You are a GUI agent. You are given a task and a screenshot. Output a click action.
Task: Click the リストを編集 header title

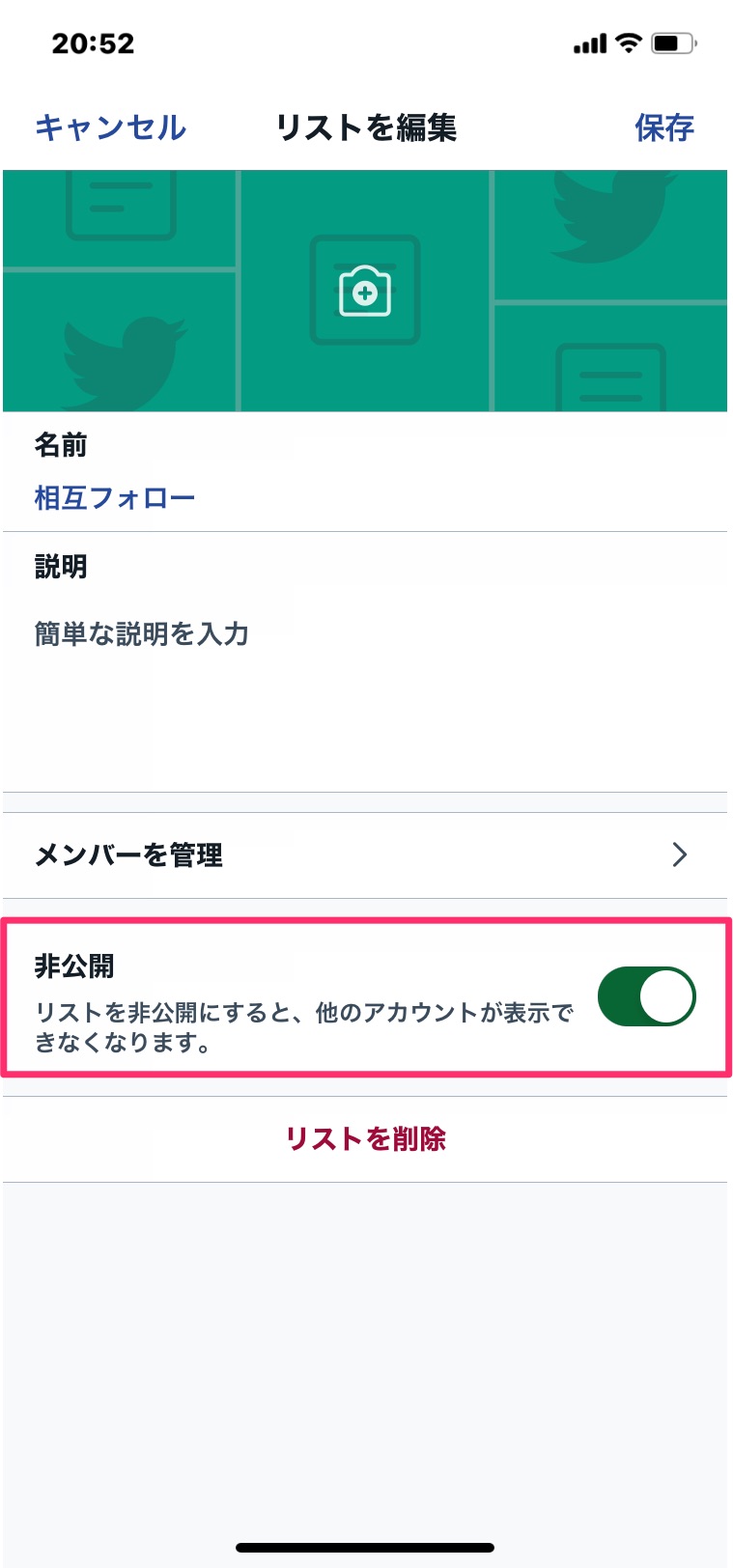point(366,127)
